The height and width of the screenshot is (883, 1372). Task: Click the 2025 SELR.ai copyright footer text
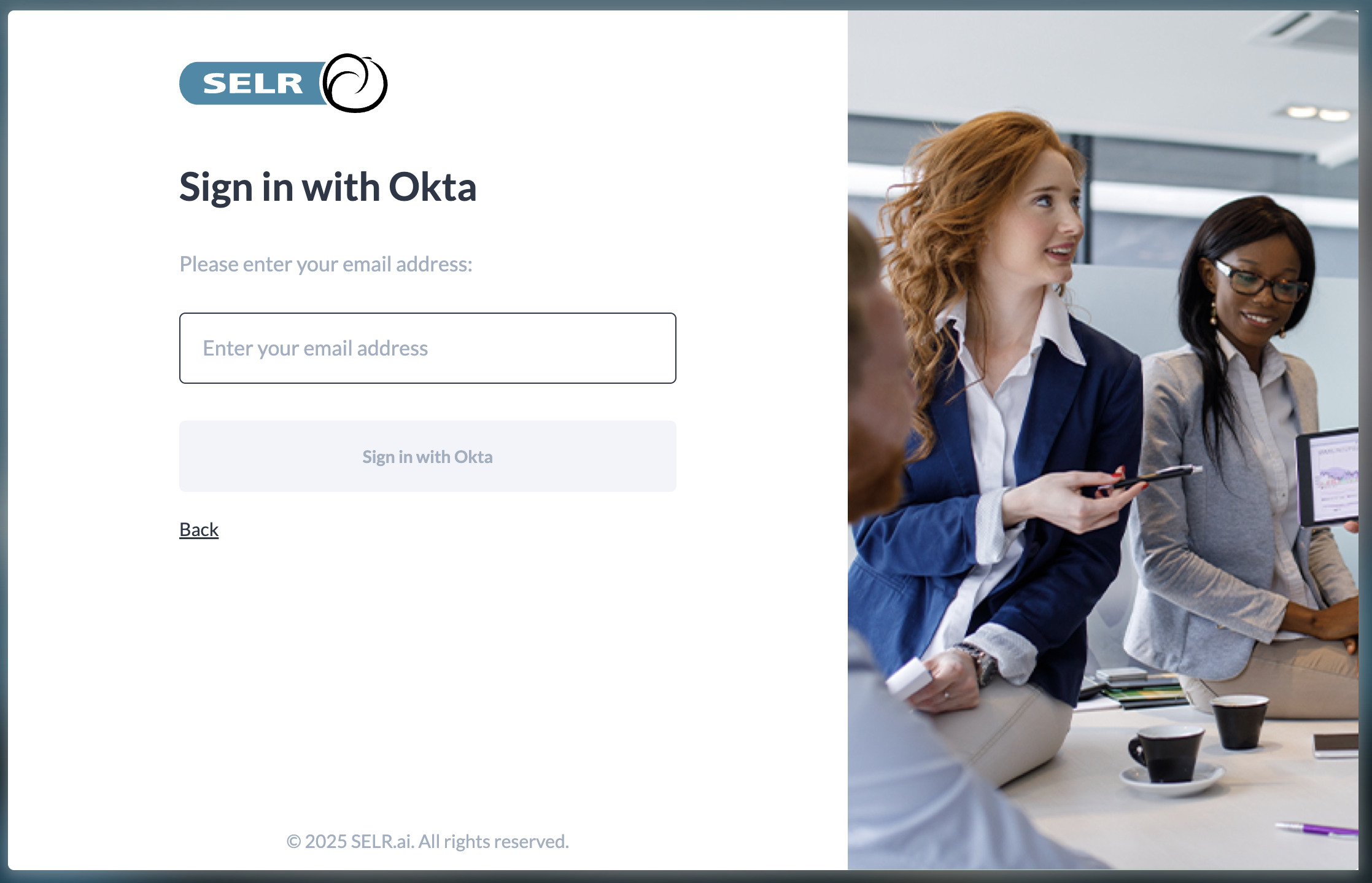pyautogui.click(x=428, y=841)
